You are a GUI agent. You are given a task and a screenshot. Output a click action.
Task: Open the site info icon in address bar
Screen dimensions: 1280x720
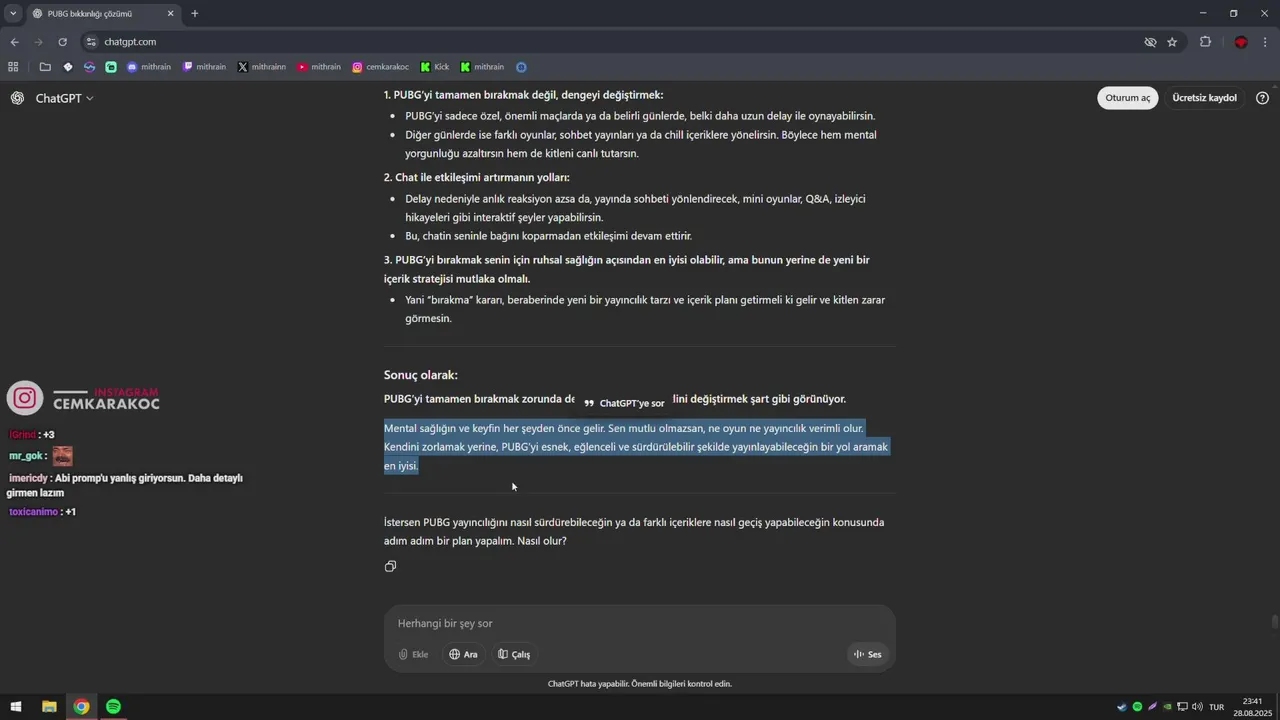click(x=91, y=42)
